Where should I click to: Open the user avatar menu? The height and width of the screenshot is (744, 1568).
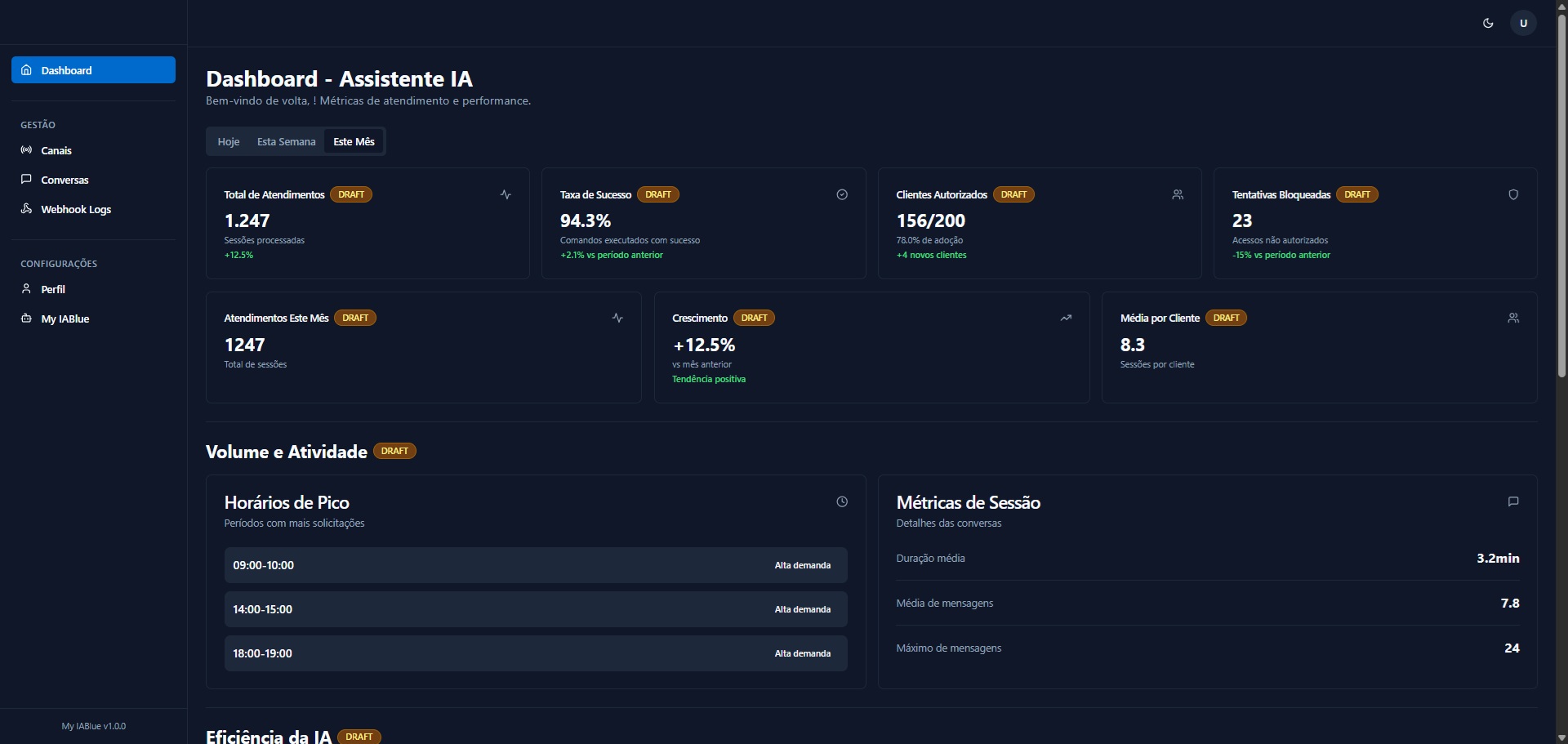point(1523,23)
